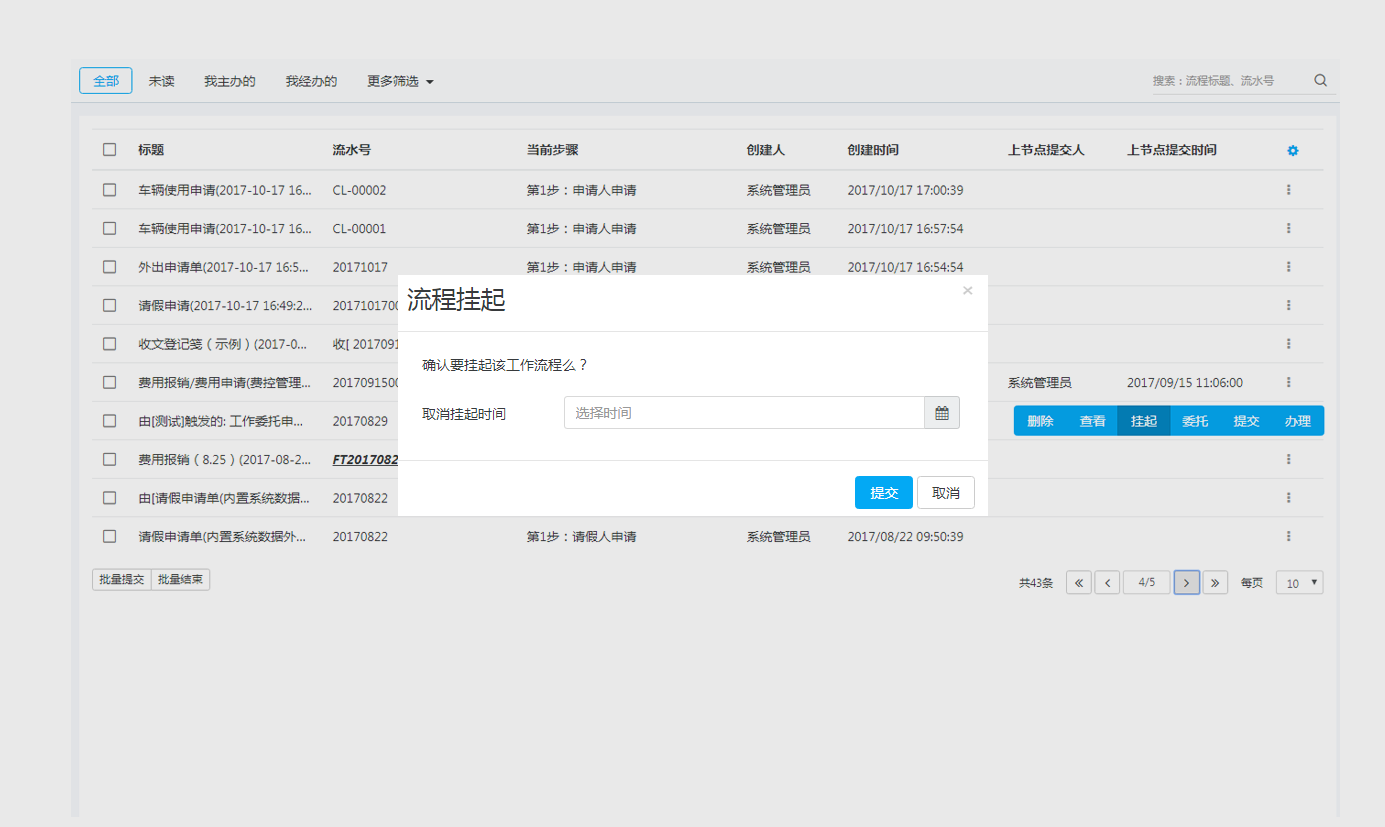Click 取消 button in the dialog
The height and width of the screenshot is (827, 1385).
pos(945,493)
